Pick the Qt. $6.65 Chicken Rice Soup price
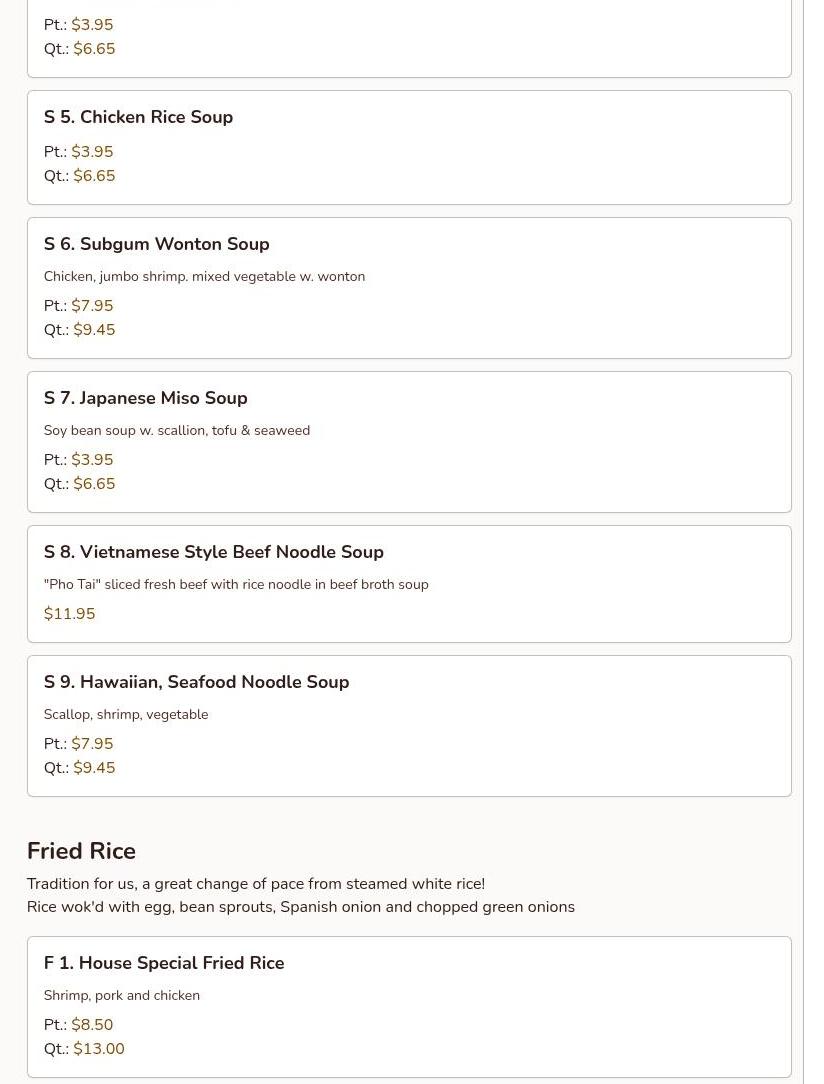Image resolution: width=824 pixels, height=1084 pixels. coord(93,176)
